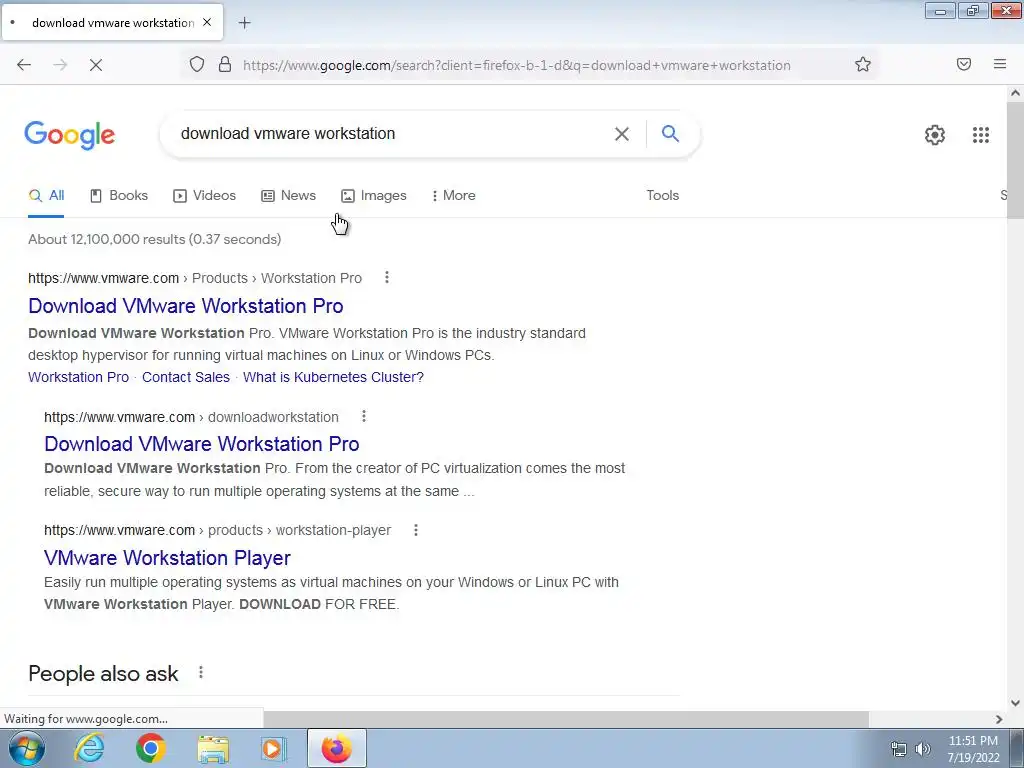Open Windows Explorer from the taskbar
1024x768 pixels.
point(213,749)
